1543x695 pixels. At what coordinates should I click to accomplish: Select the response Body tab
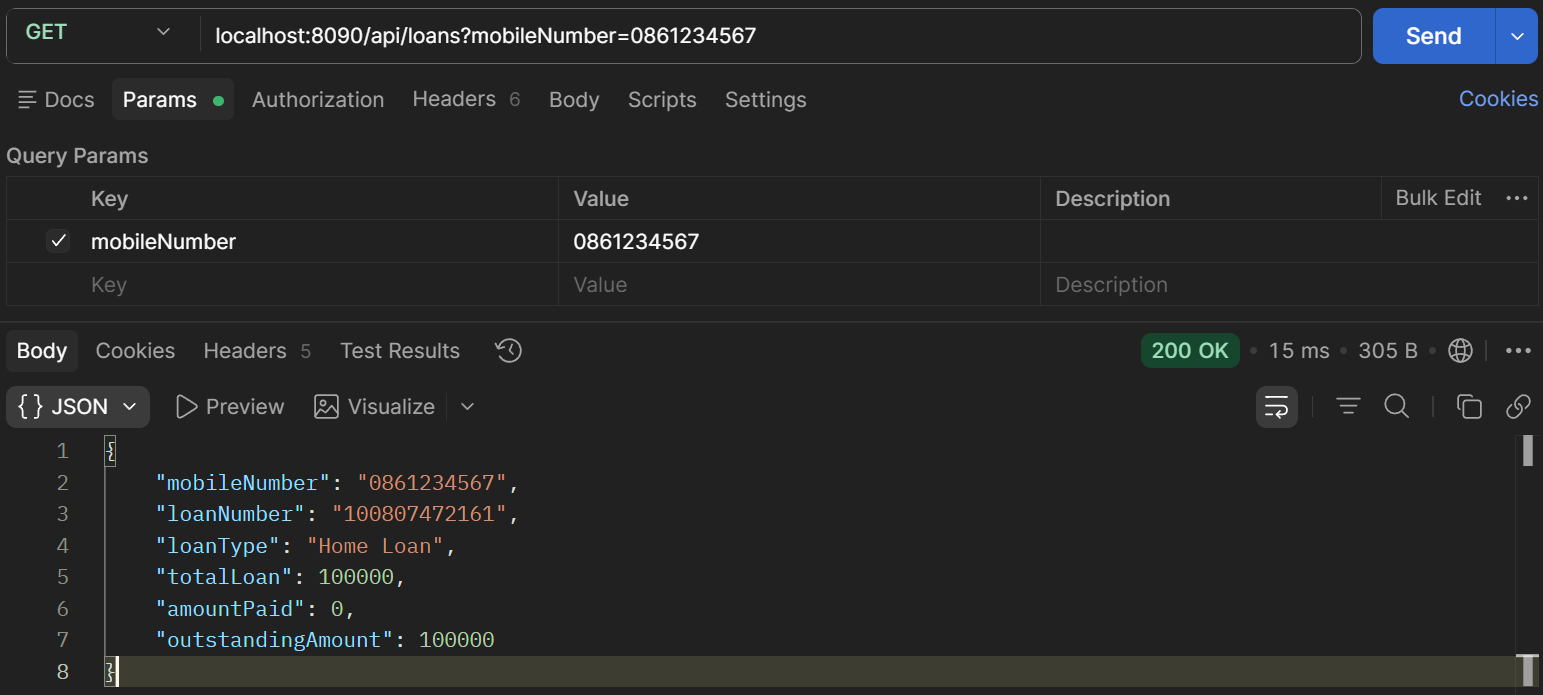click(42, 351)
